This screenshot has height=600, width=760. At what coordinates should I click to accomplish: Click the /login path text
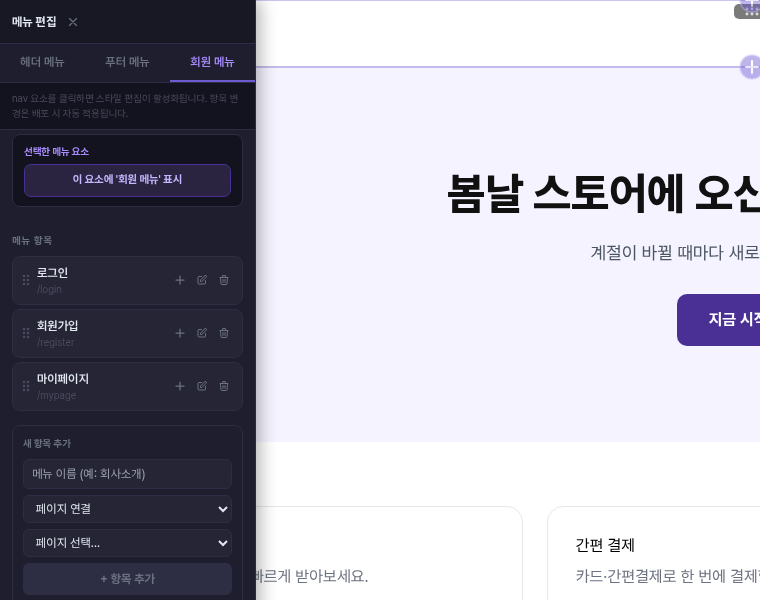(x=49, y=289)
